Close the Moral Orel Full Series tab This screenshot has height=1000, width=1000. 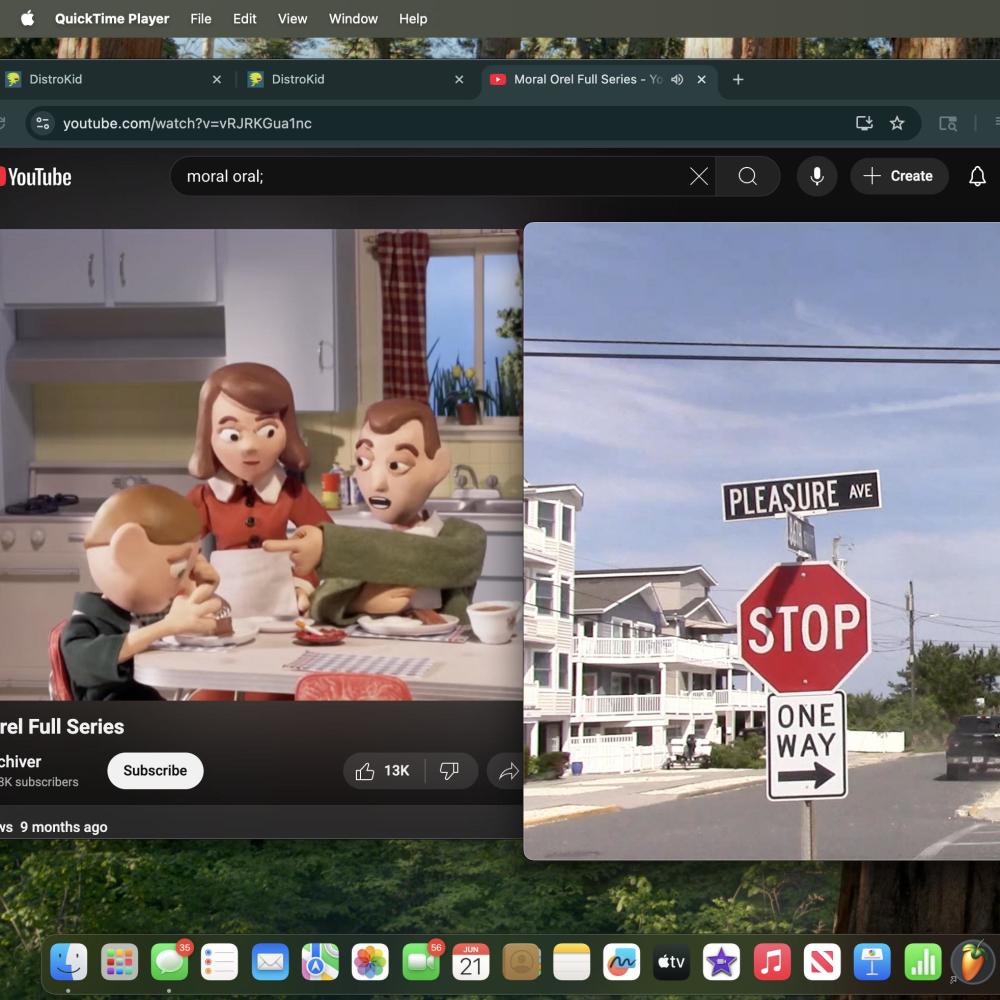[x=702, y=79]
